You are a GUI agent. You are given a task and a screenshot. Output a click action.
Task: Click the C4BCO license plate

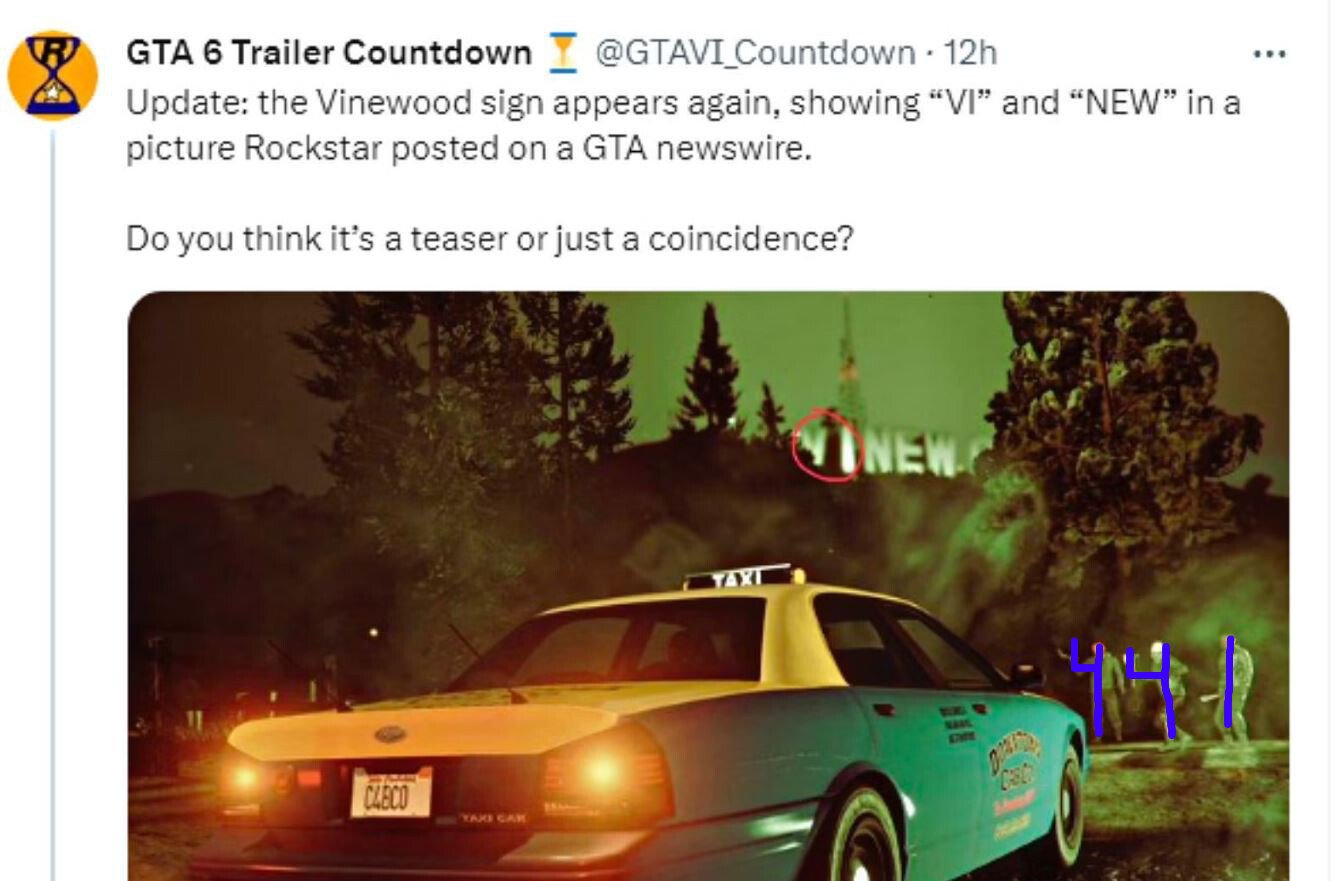tap(391, 795)
